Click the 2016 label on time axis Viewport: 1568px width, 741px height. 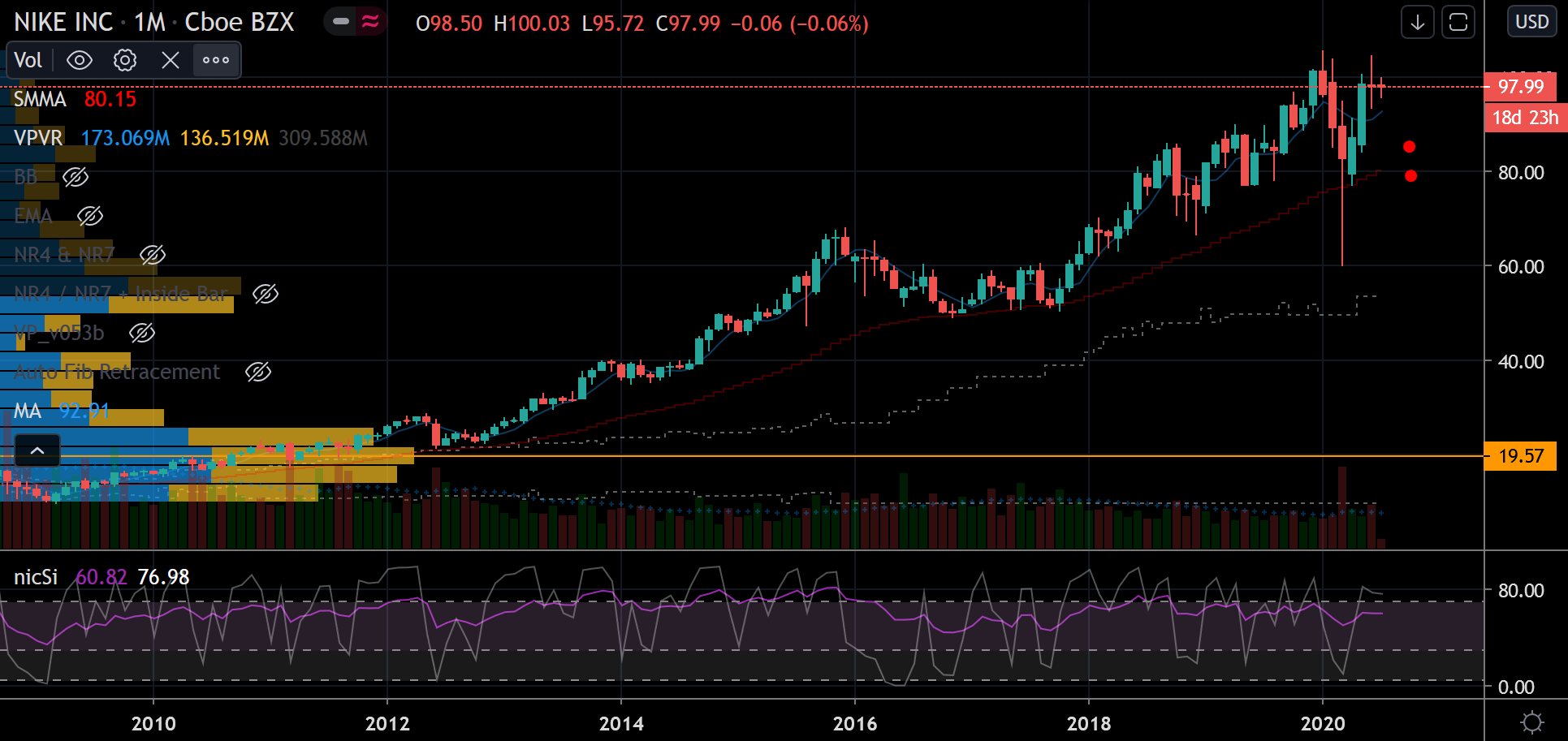855,723
